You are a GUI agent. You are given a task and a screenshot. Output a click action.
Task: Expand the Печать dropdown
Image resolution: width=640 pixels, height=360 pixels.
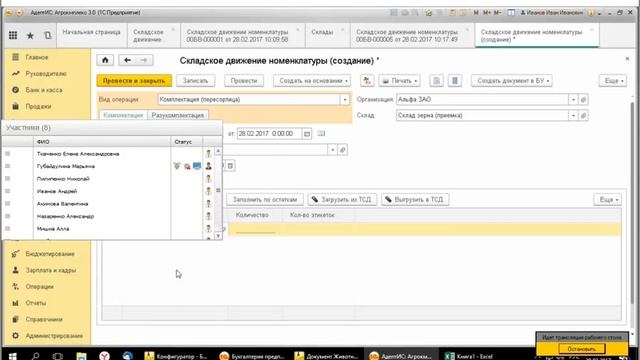(x=399, y=81)
